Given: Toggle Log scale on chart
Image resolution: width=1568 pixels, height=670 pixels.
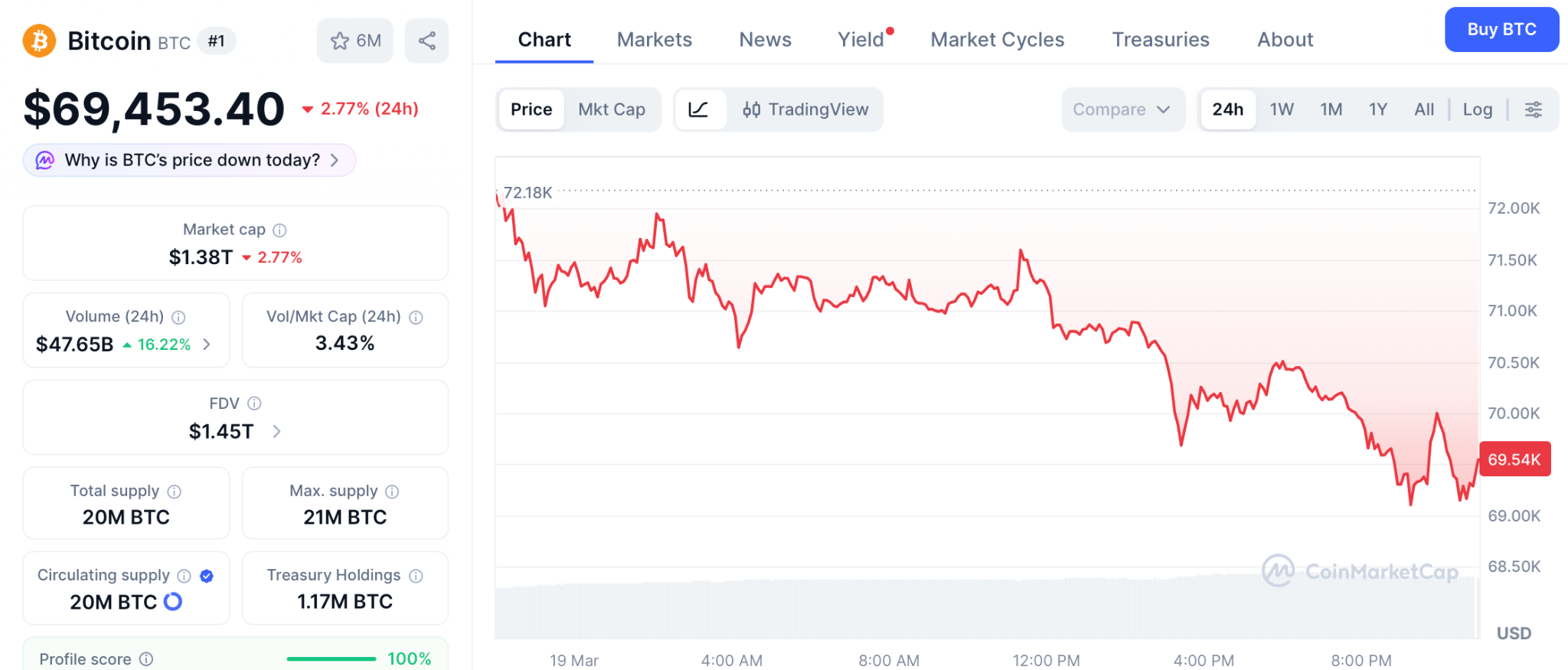Looking at the screenshot, I should 1477,109.
